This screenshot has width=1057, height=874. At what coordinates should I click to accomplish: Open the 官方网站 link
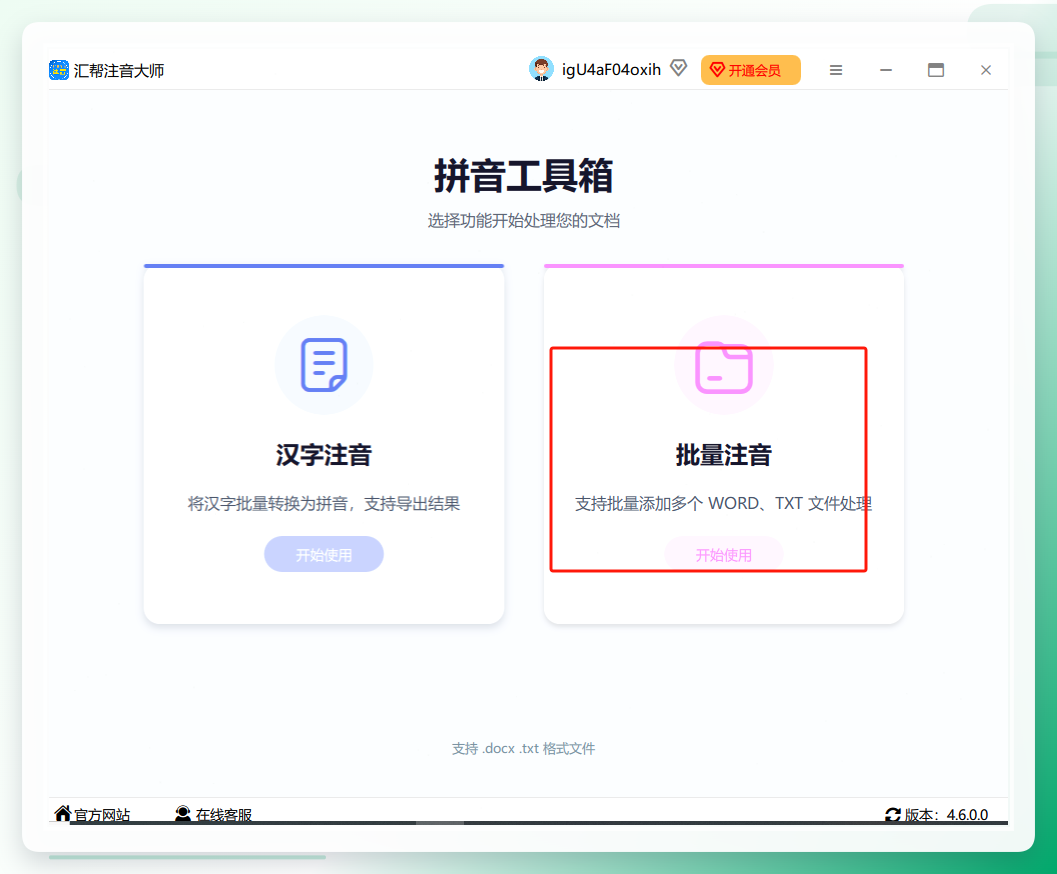(102, 815)
